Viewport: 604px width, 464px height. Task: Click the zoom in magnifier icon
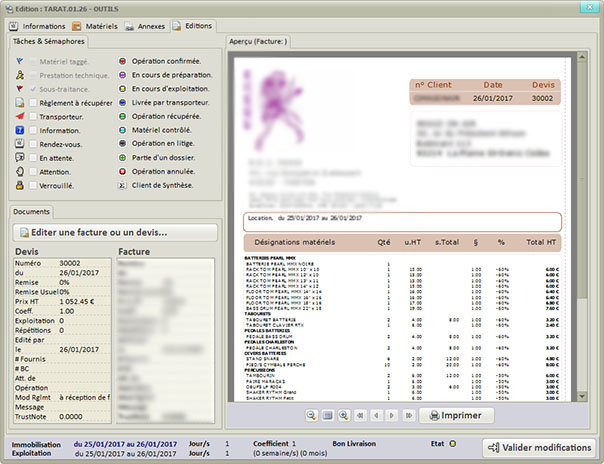pos(344,415)
